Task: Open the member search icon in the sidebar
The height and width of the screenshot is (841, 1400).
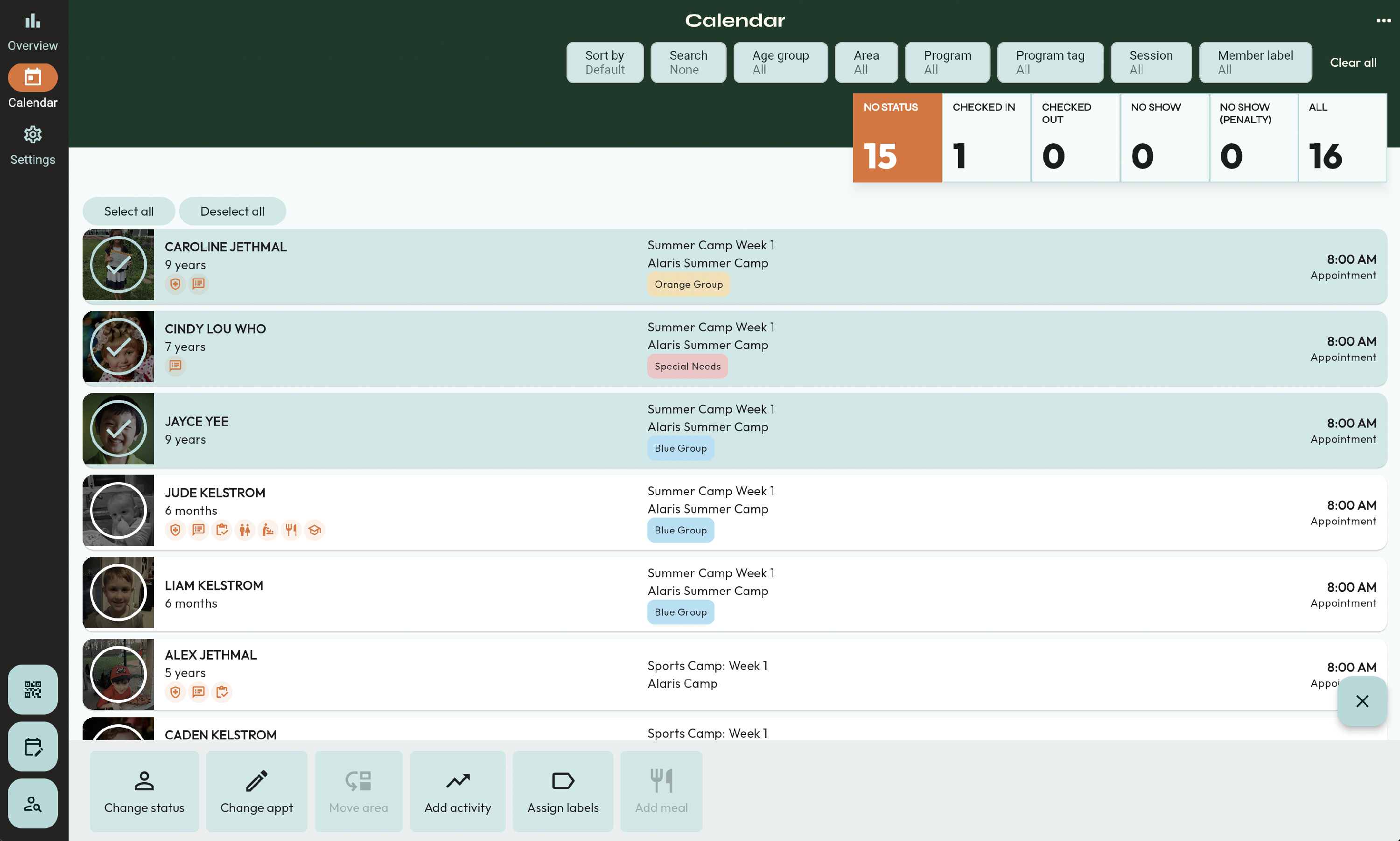Action: point(32,803)
